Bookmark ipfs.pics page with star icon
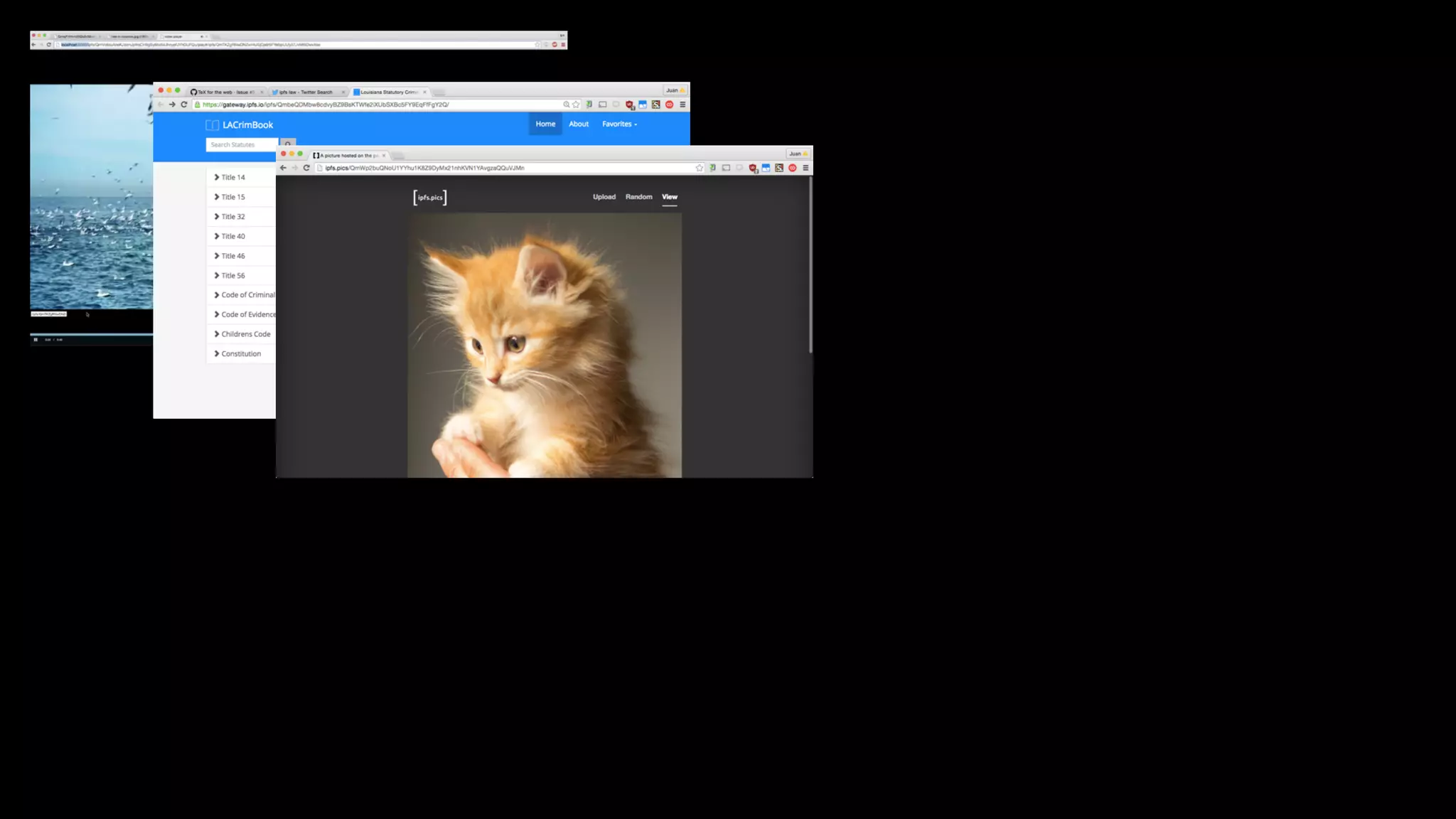This screenshot has width=1456, height=819. pos(699,168)
